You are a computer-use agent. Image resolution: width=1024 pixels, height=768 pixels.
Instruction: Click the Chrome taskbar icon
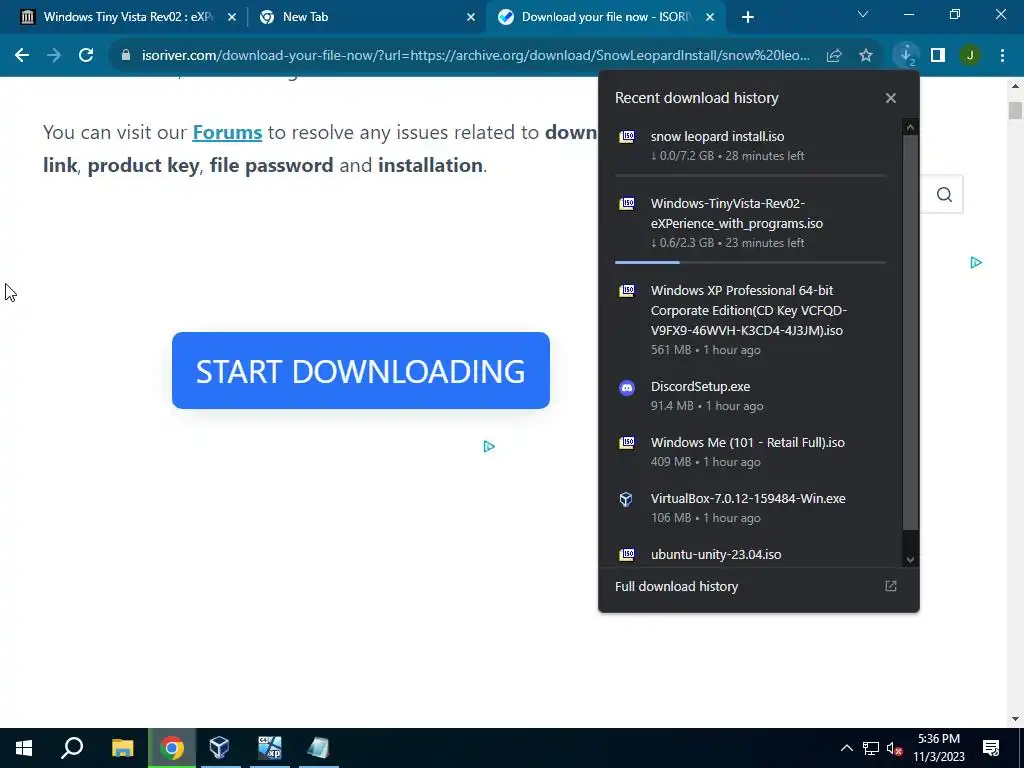point(172,748)
